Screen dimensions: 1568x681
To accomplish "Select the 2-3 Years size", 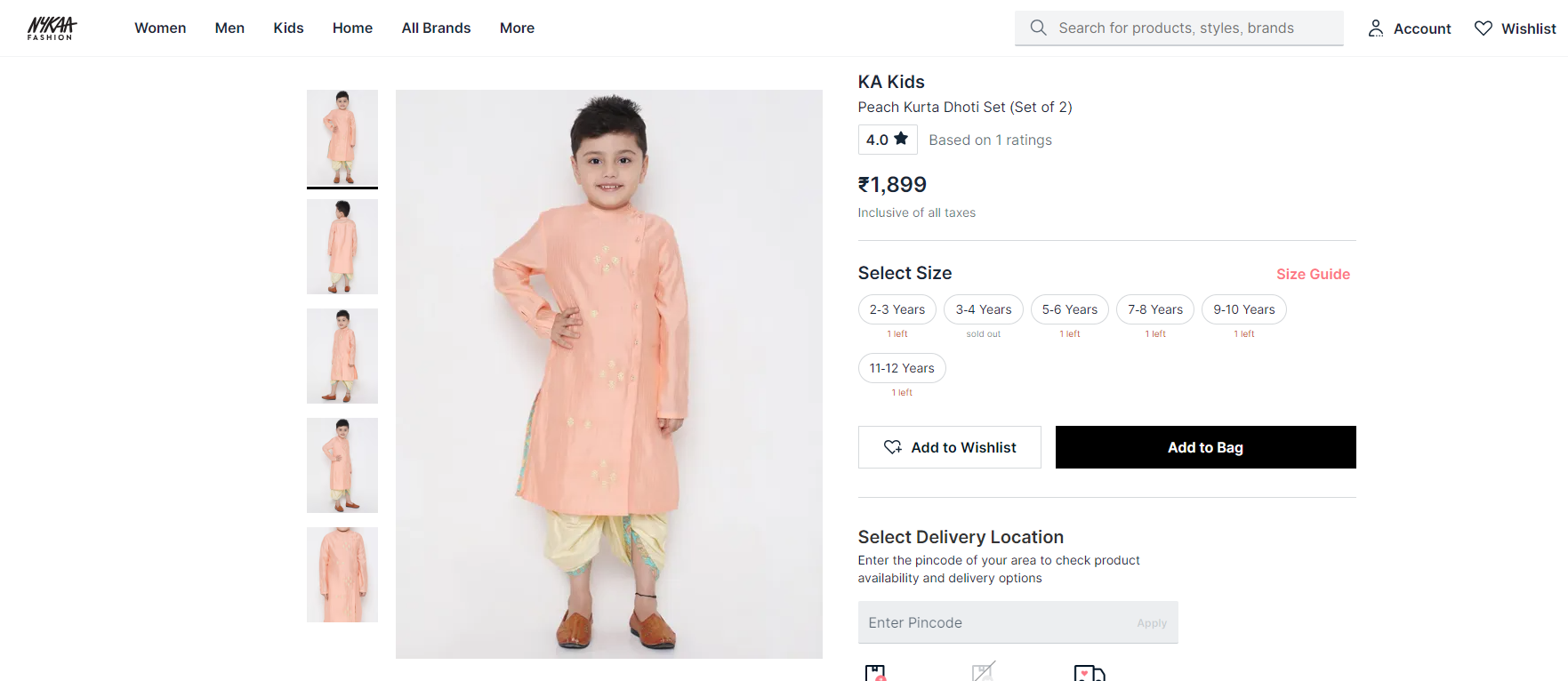I will pos(897,309).
